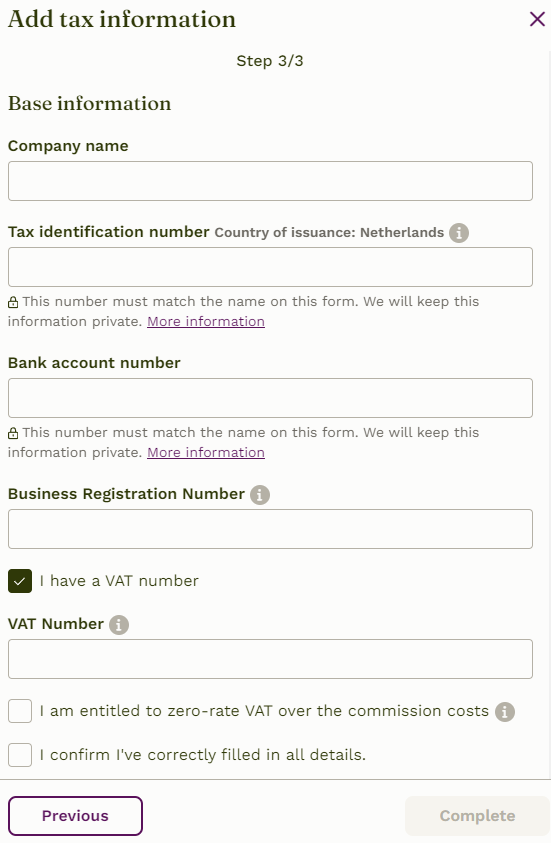Enable zero-rate VAT entitlement checkbox
Screen dimensions: 551x843
point(20,711)
